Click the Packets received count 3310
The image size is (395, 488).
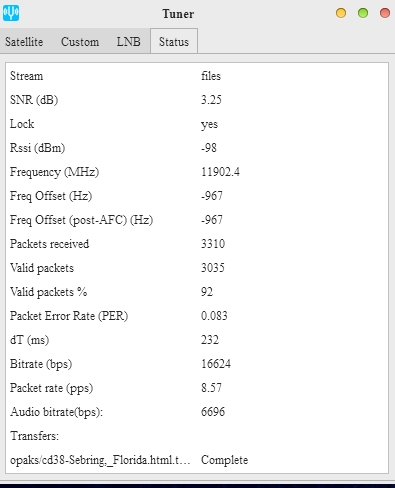pos(213,244)
